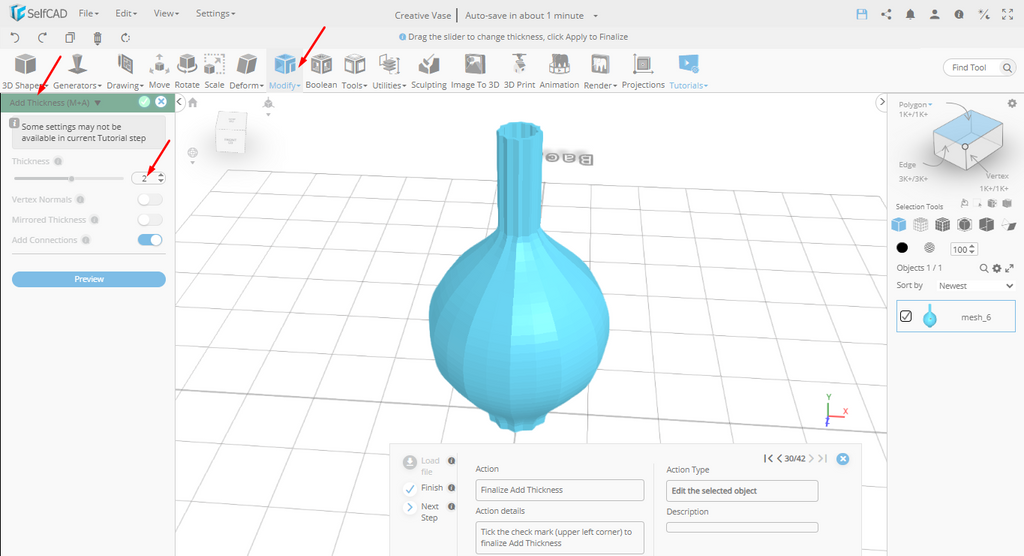The image size is (1024, 556).
Task: Toggle the Mirrored Thickness switch
Action: click(x=150, y=220)
